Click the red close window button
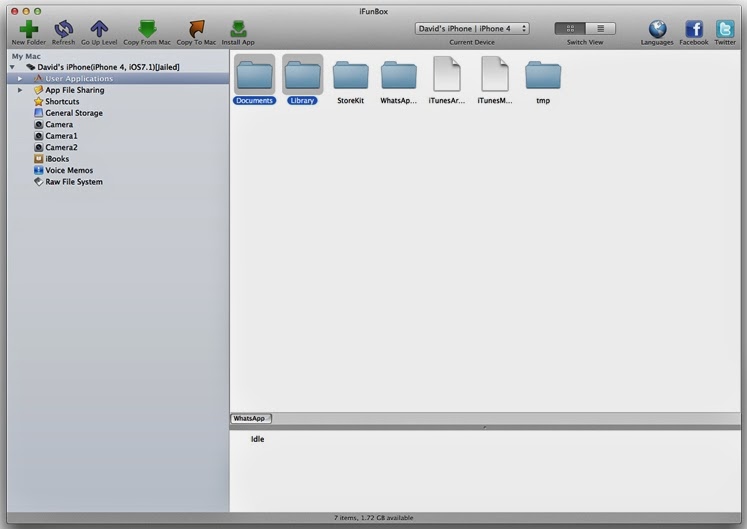 coord(14,11)
